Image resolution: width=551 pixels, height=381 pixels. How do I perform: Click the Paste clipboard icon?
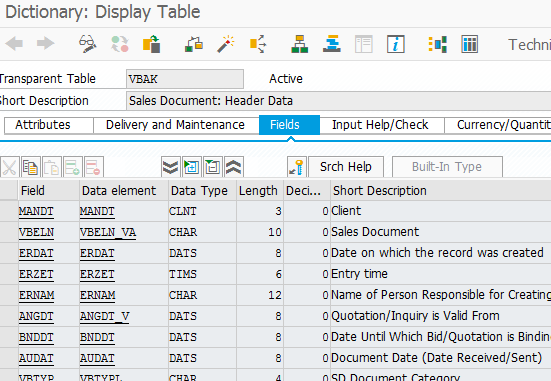[52, 167]
